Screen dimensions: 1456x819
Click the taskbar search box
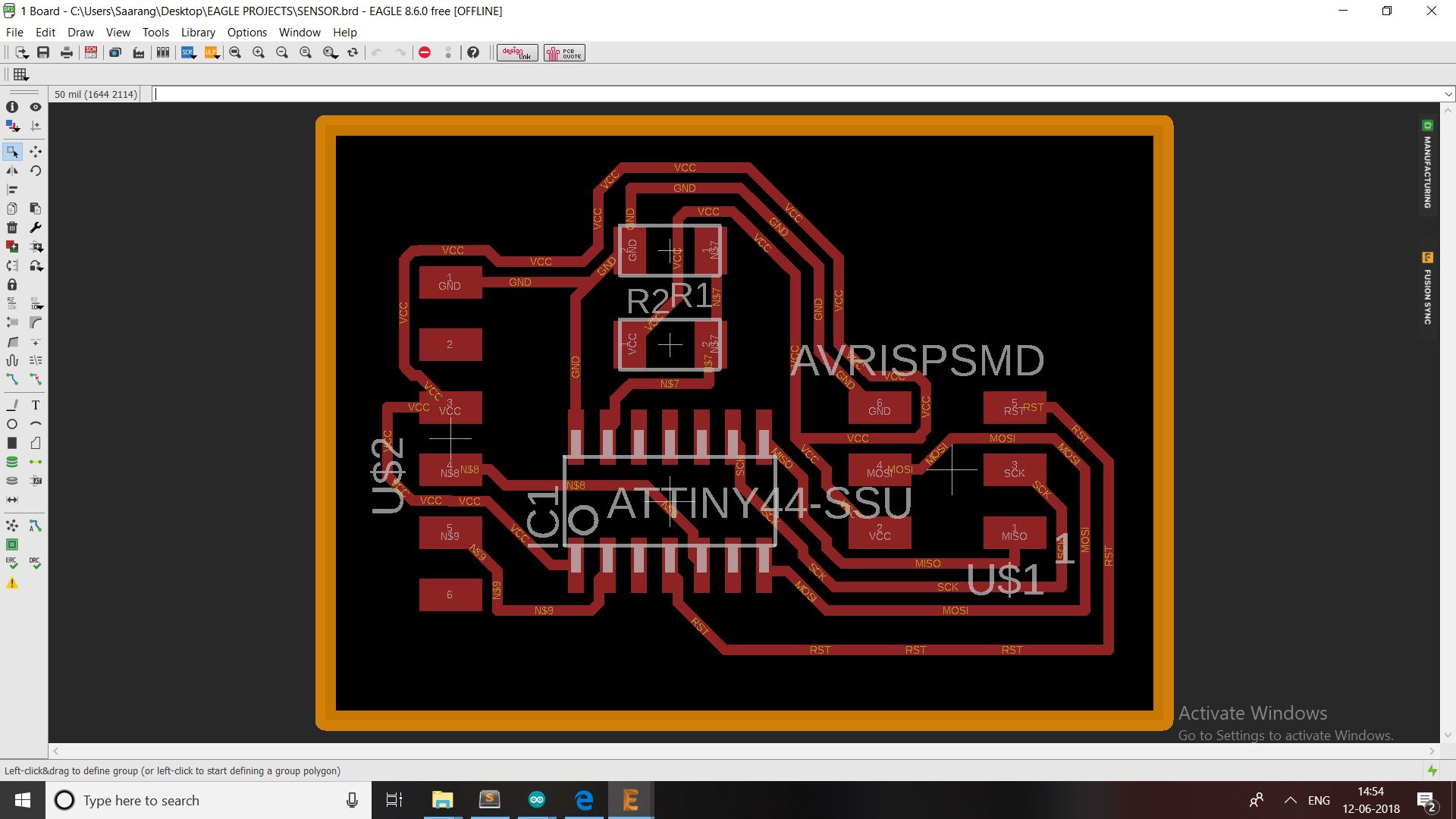209,800
